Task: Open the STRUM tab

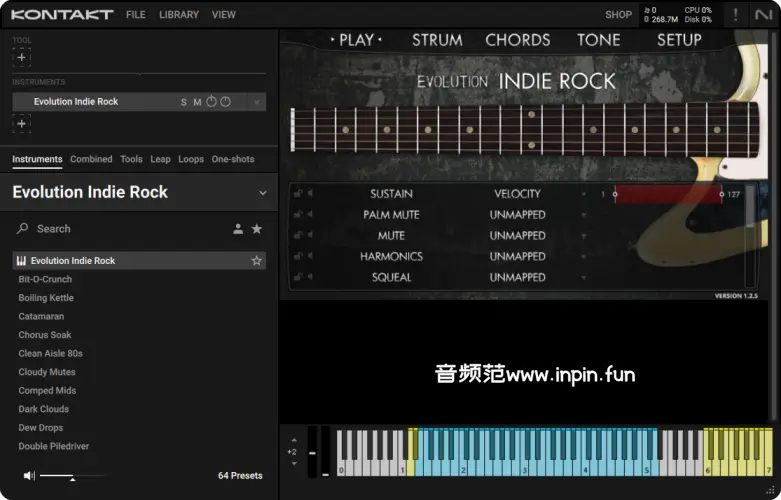Action: 437,40
